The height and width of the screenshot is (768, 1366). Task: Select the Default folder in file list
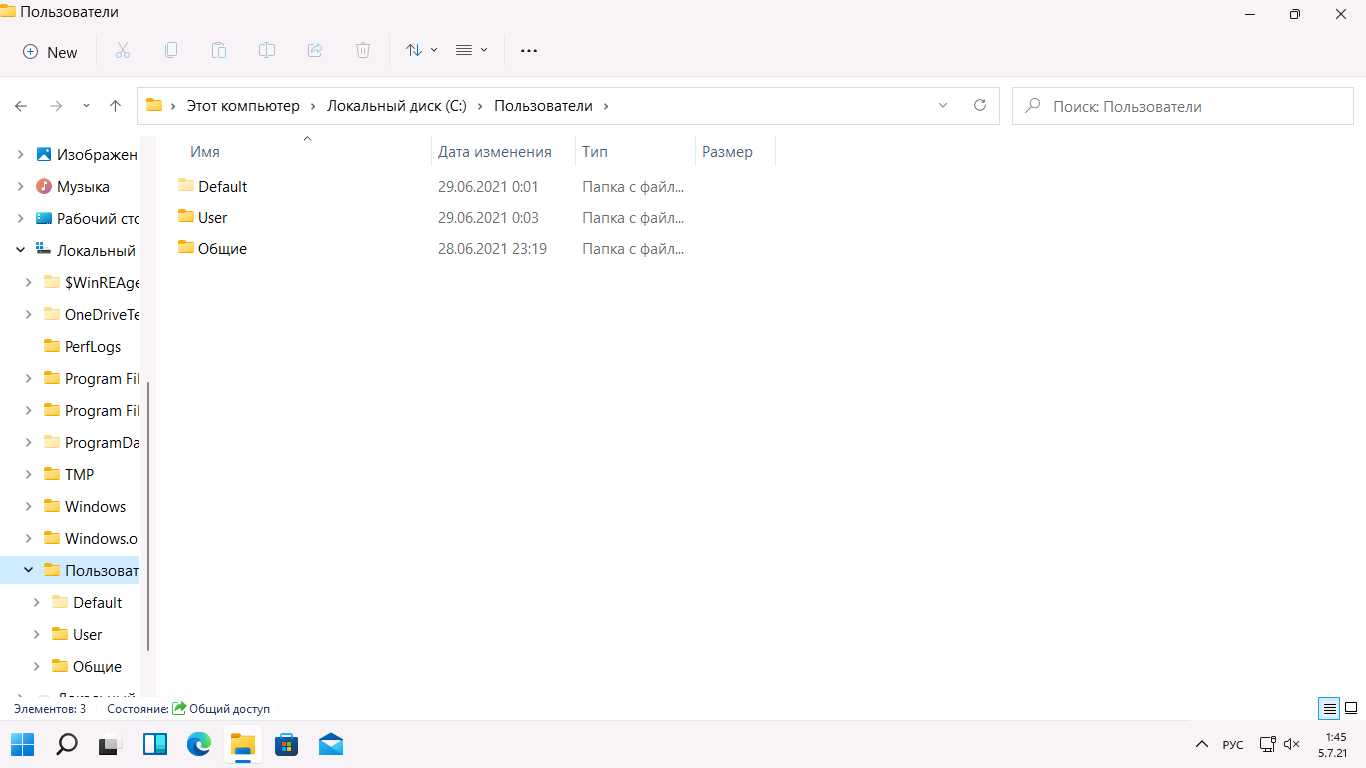pos(222,187)
